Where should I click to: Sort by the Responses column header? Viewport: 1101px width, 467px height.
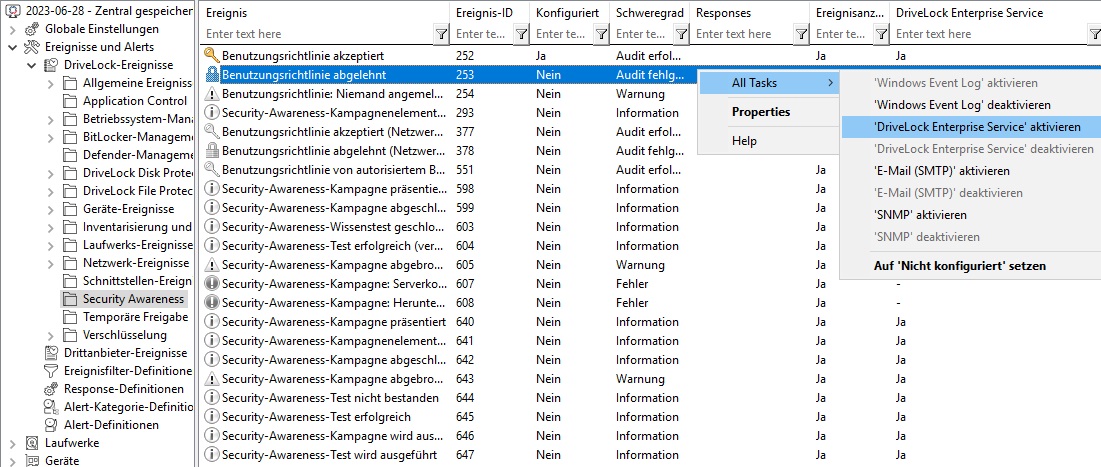(750, 13)
